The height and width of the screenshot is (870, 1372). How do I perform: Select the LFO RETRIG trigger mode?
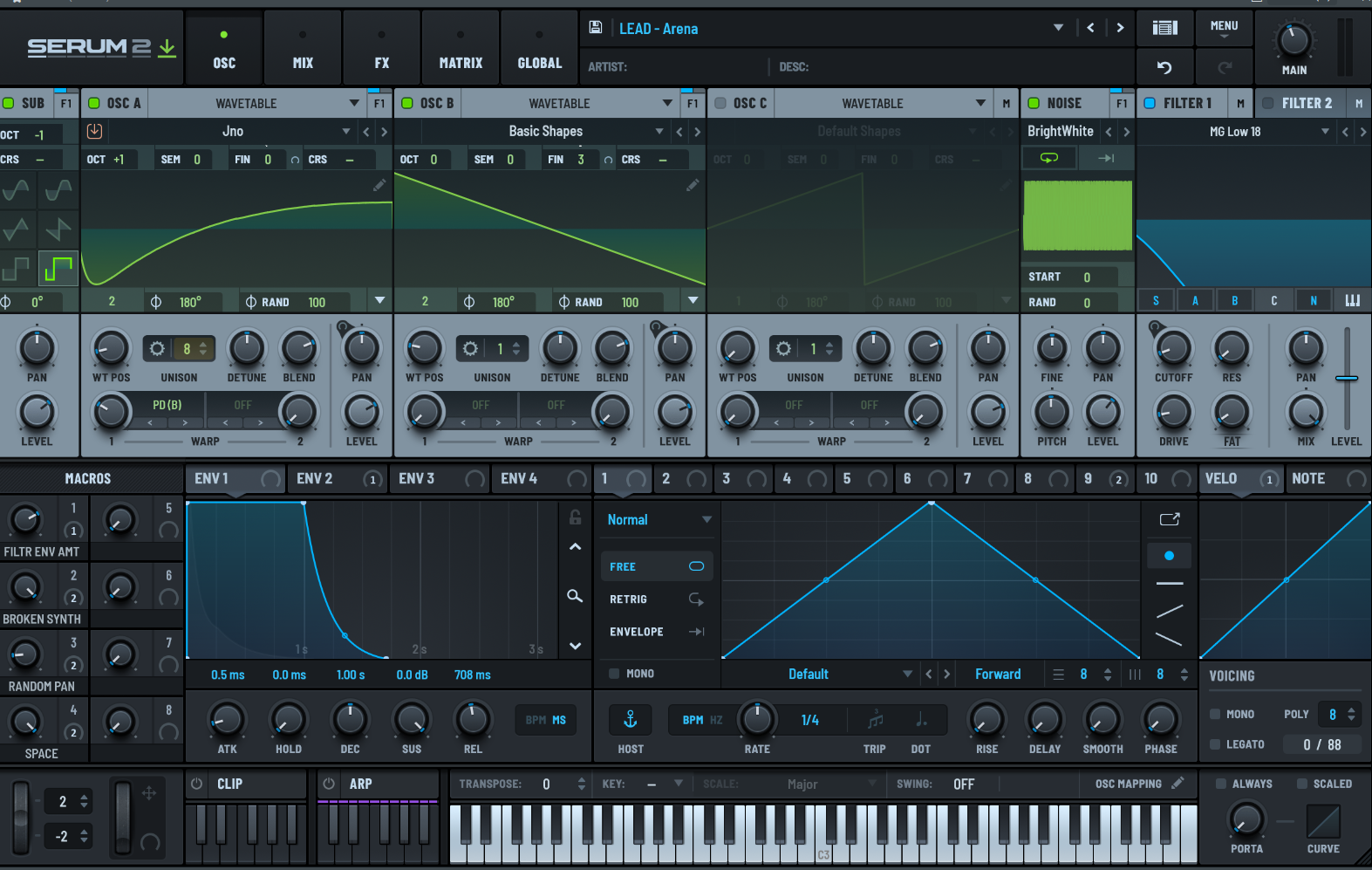656,599
